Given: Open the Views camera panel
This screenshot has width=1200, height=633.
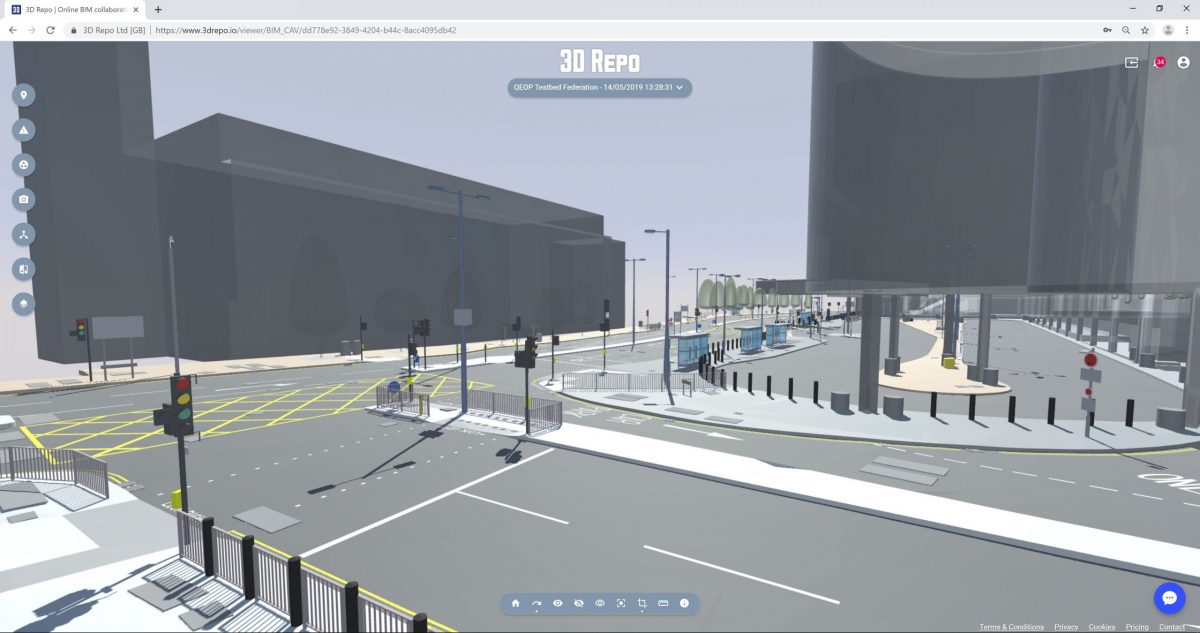Looking at the screenshot, I should pyautogui.click(x=24, y=200).
